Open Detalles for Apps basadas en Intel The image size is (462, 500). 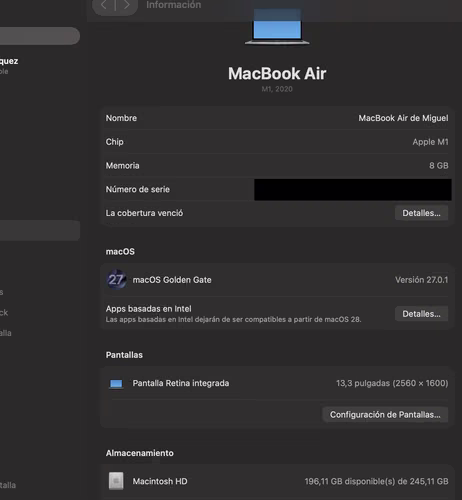[421, 314]
